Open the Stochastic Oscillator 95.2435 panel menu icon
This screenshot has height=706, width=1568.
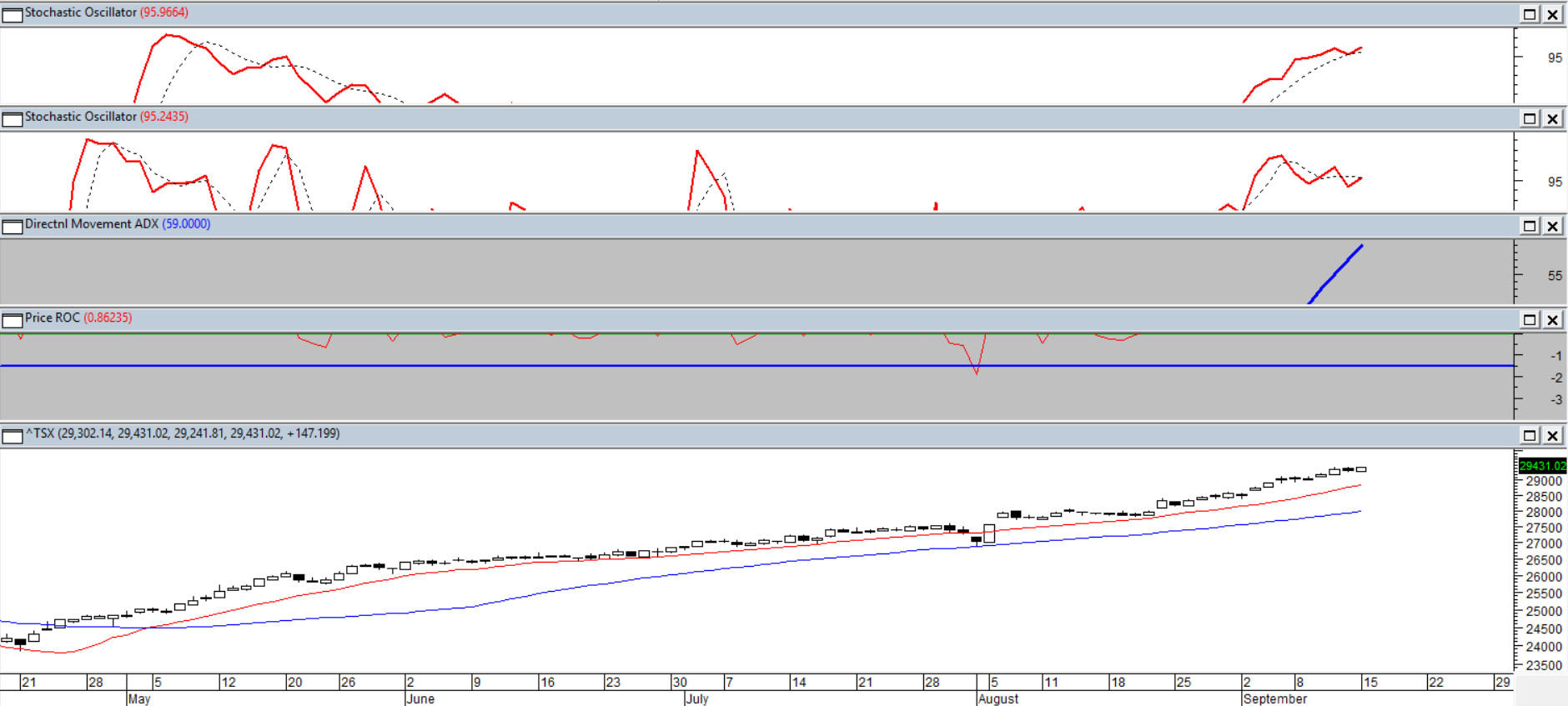[13, 119]
